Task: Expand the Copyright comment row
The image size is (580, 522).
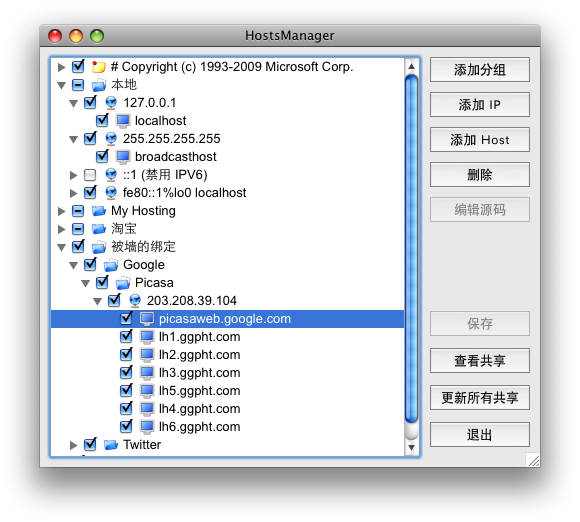Action: 61,67
